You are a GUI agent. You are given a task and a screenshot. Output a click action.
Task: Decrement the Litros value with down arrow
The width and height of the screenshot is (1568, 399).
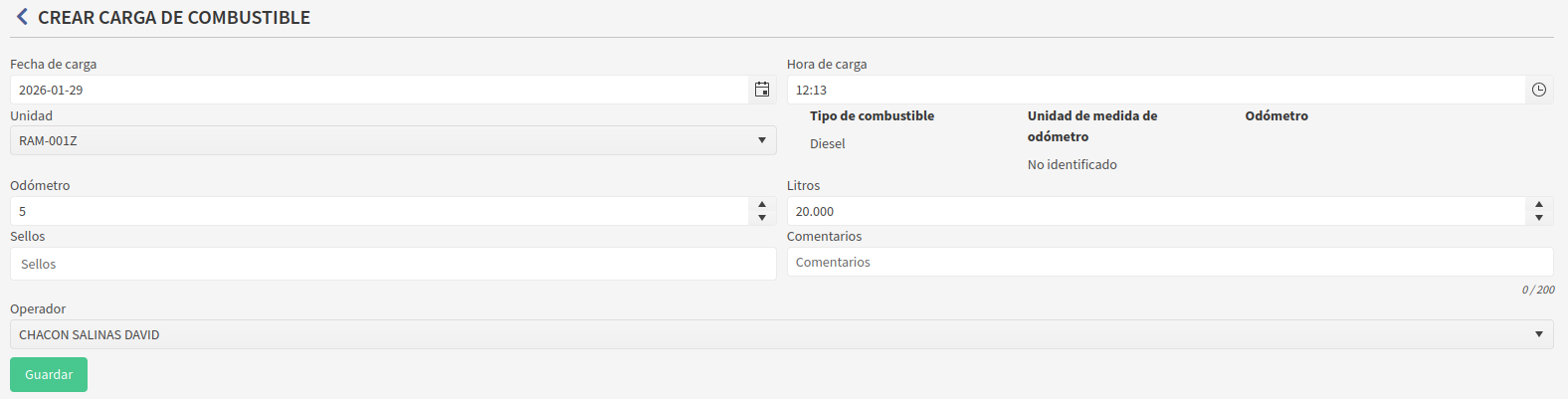(x=1539, y=218)
